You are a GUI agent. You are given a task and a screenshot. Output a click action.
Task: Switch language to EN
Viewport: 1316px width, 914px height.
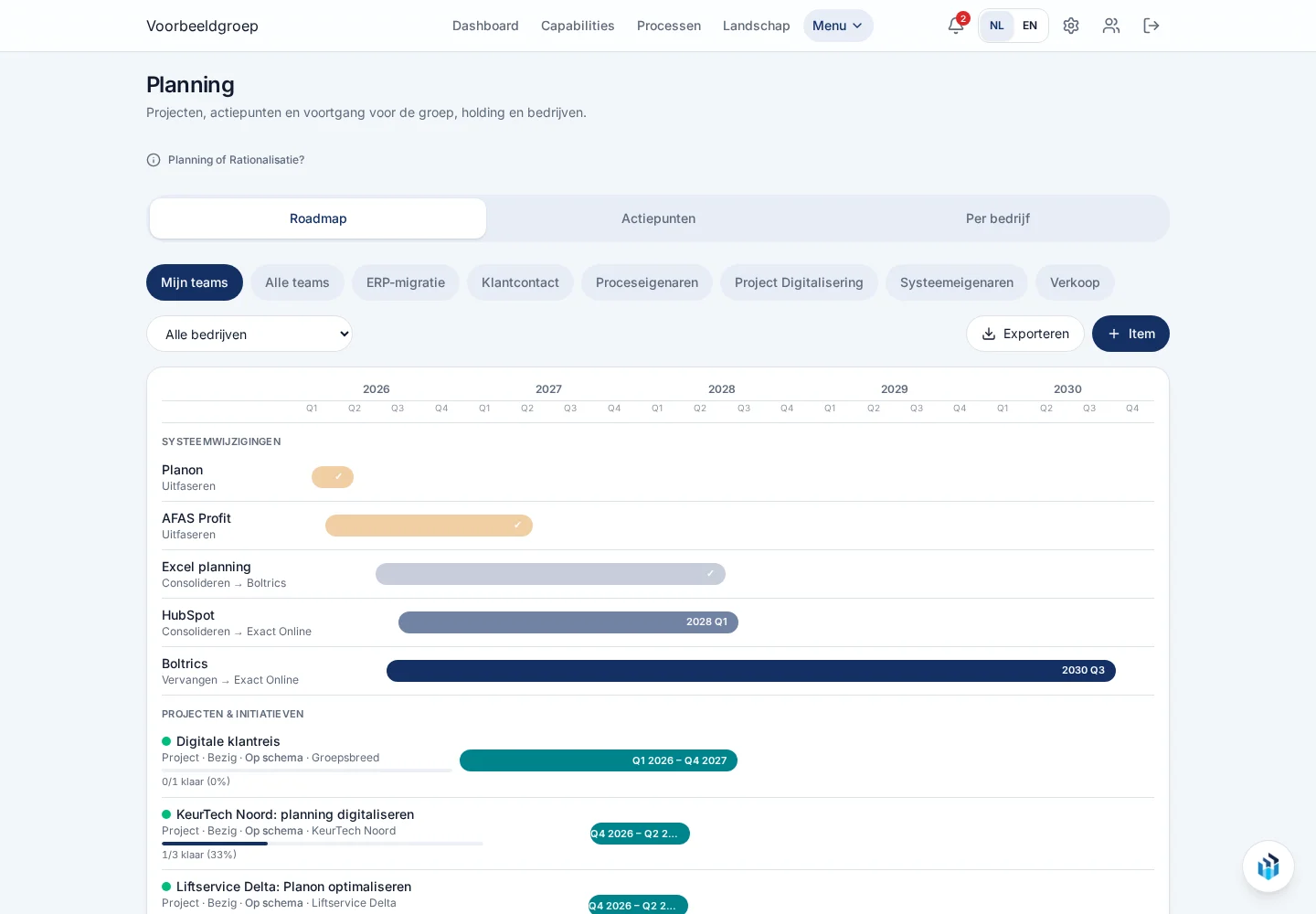(x=1030, y=26)
